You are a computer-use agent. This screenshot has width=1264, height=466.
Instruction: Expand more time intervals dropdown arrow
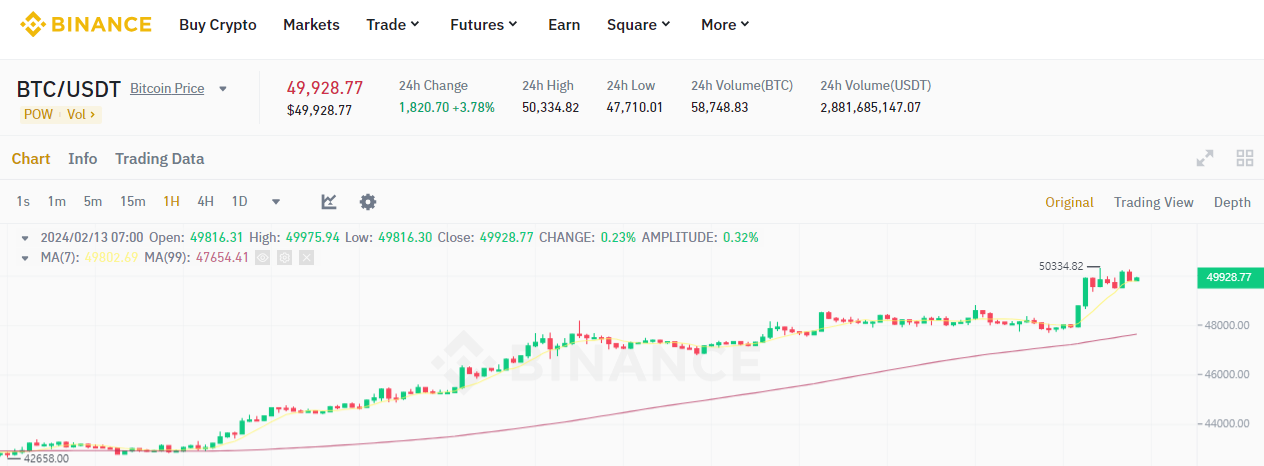pyautogui.click(x=276, y=202)
